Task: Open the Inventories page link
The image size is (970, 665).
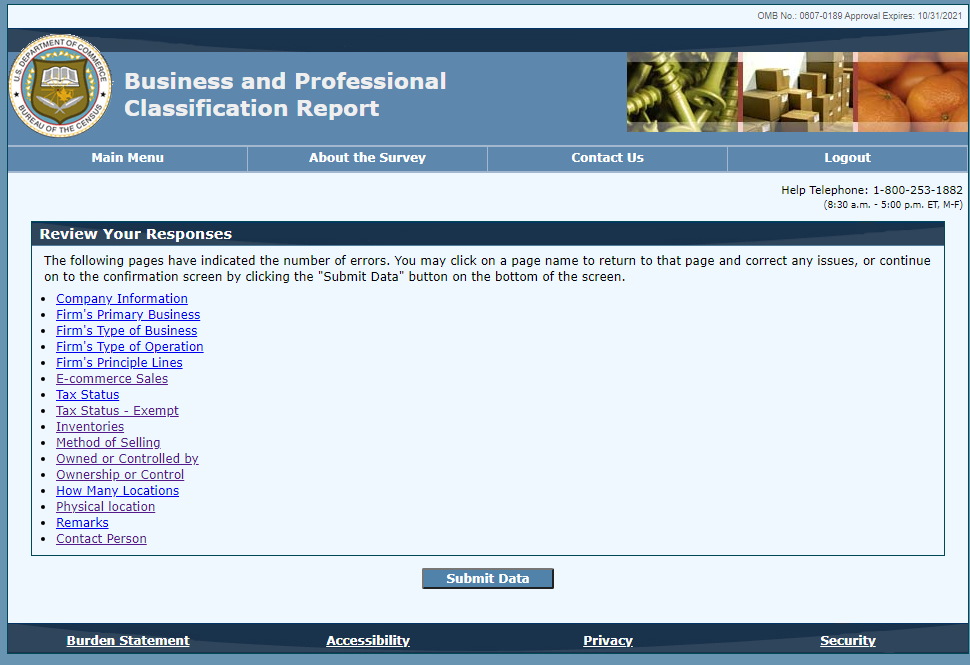Action: tap(90, 427)
